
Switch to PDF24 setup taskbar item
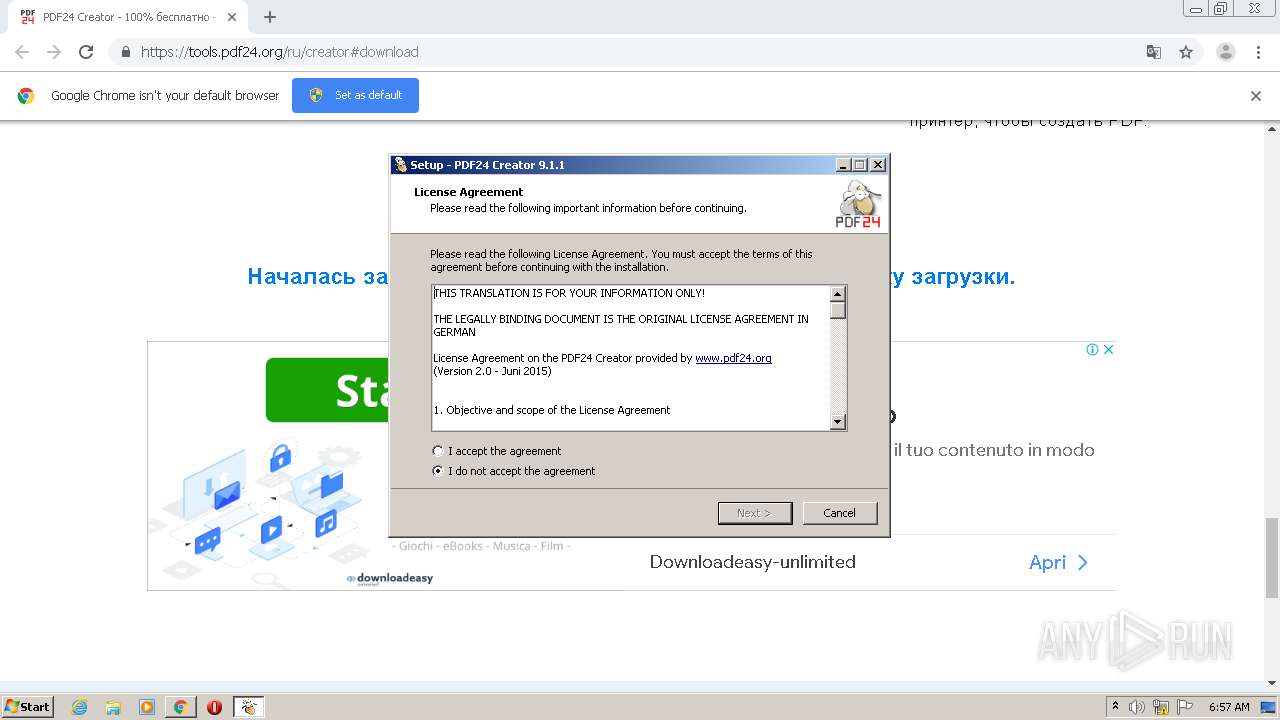(249, 707)
